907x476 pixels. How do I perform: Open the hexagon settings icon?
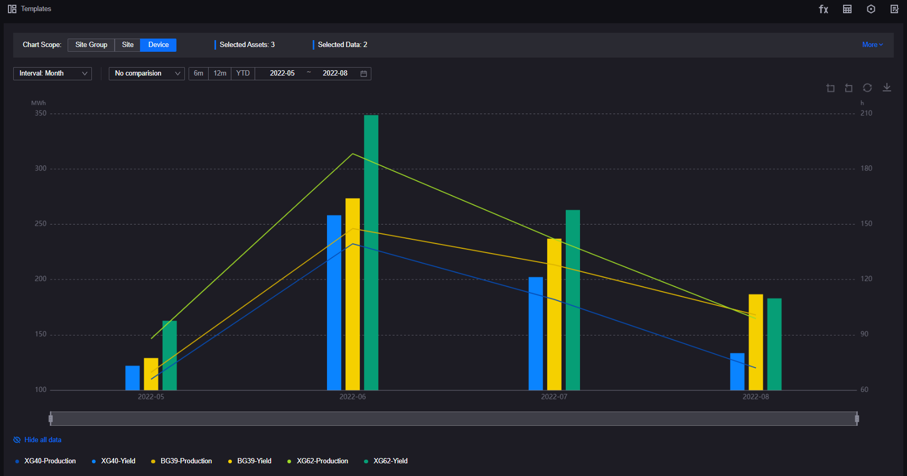[871, 9]
